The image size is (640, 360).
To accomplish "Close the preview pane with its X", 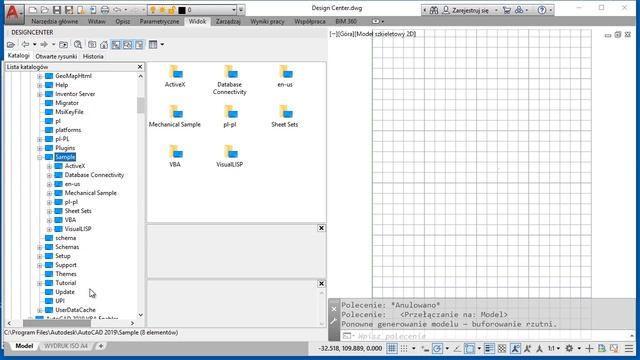I will (321, 228).
